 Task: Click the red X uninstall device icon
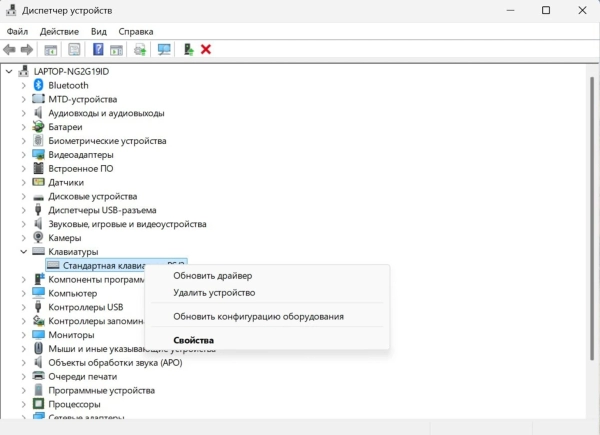tap(206, 49)
